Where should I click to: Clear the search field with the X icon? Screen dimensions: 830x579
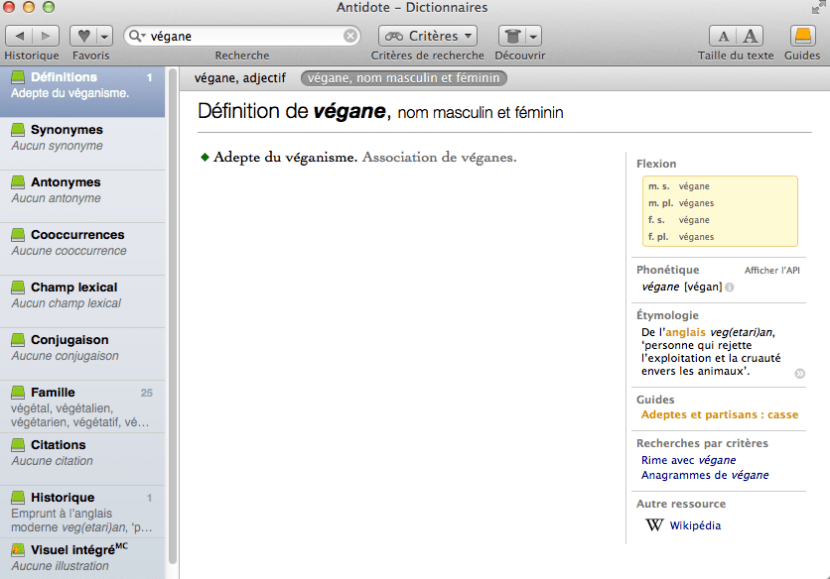click(350, 36)
